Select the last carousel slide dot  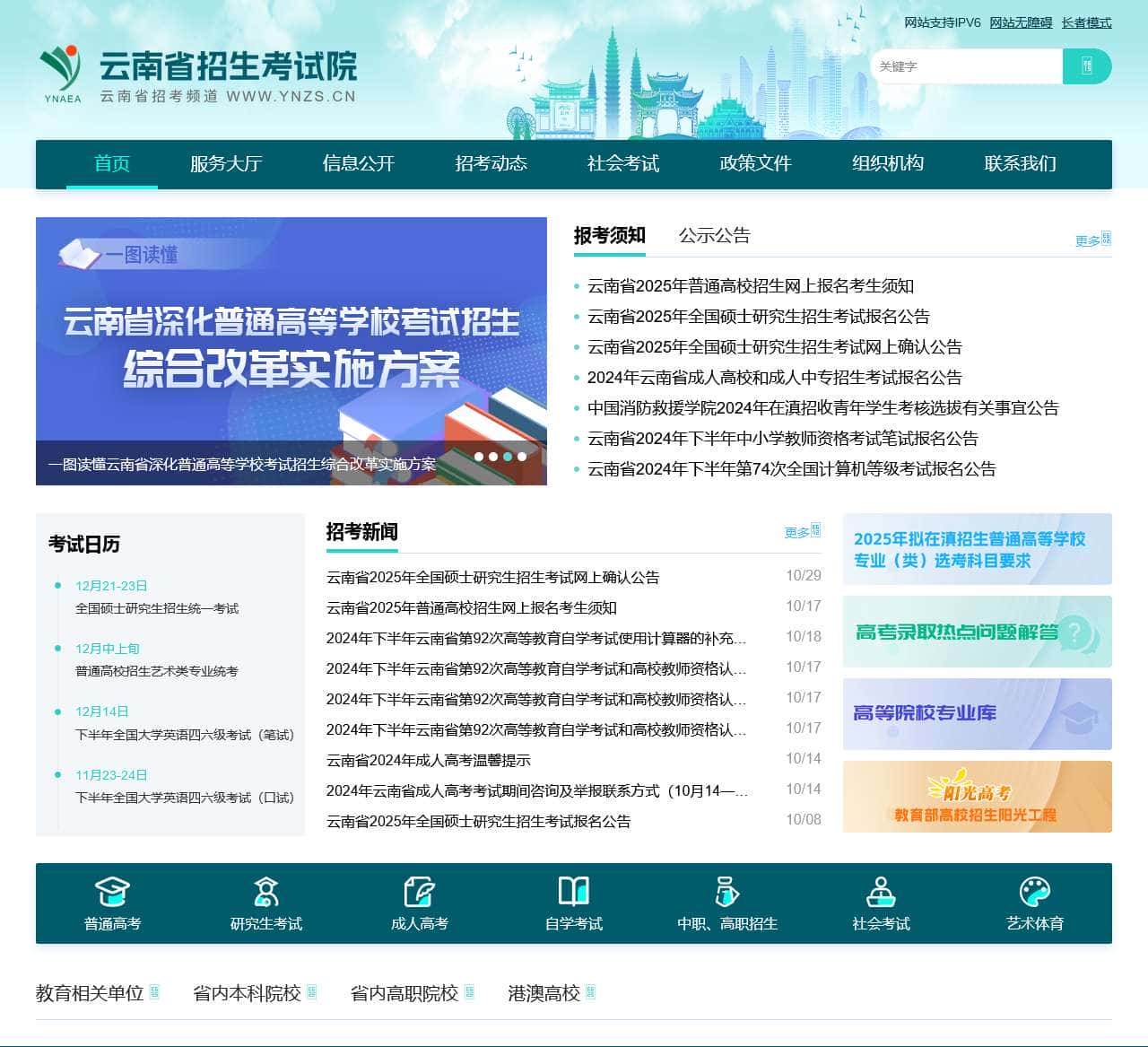click(522, 457)
